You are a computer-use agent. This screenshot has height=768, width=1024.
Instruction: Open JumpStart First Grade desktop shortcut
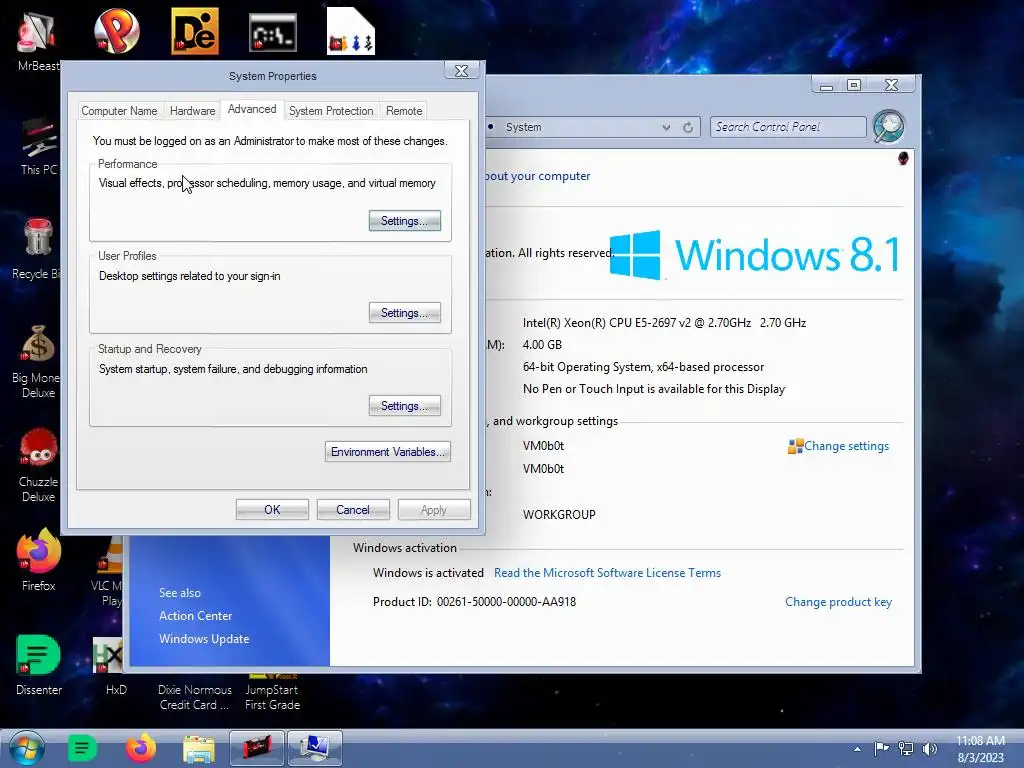(272, 692)
